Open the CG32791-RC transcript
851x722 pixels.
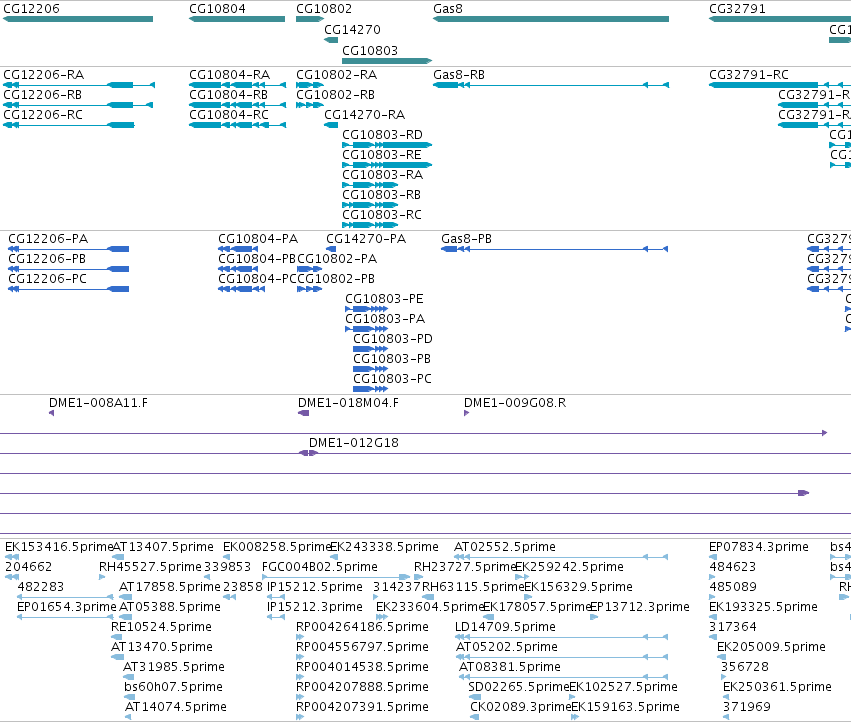(x=780, y=85)
